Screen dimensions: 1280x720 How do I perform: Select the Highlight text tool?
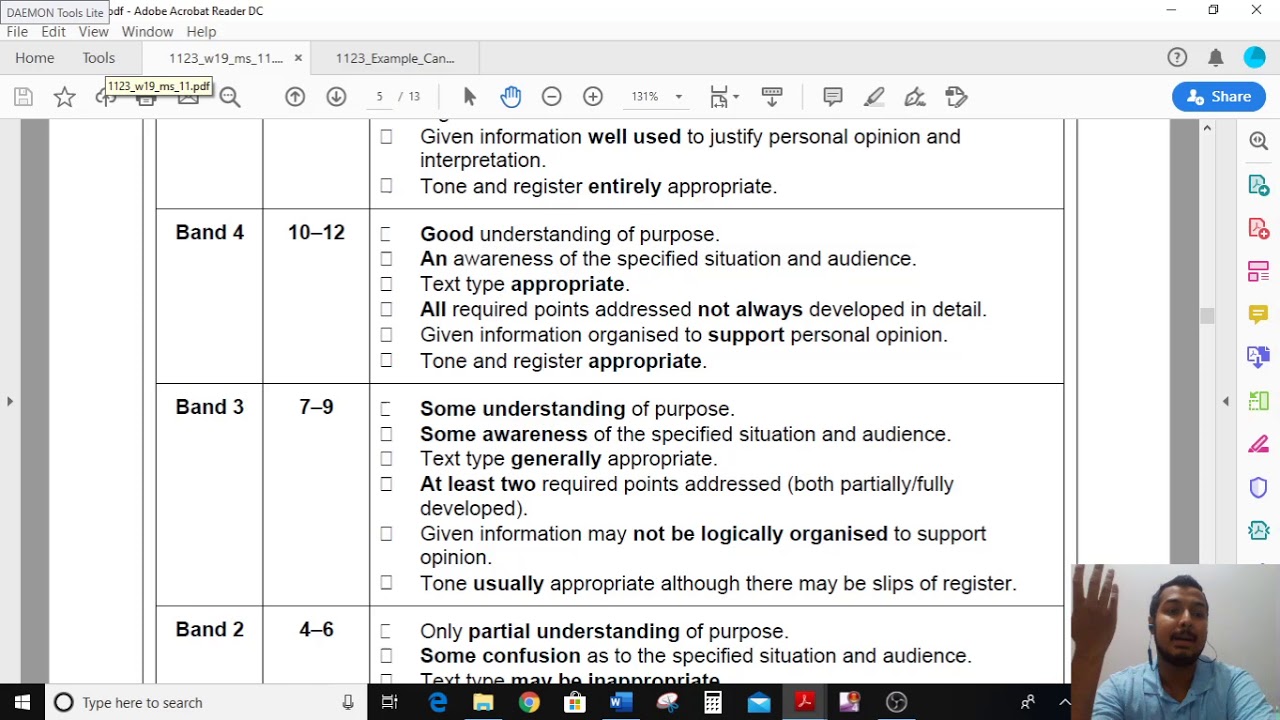(x=874, y=97)
